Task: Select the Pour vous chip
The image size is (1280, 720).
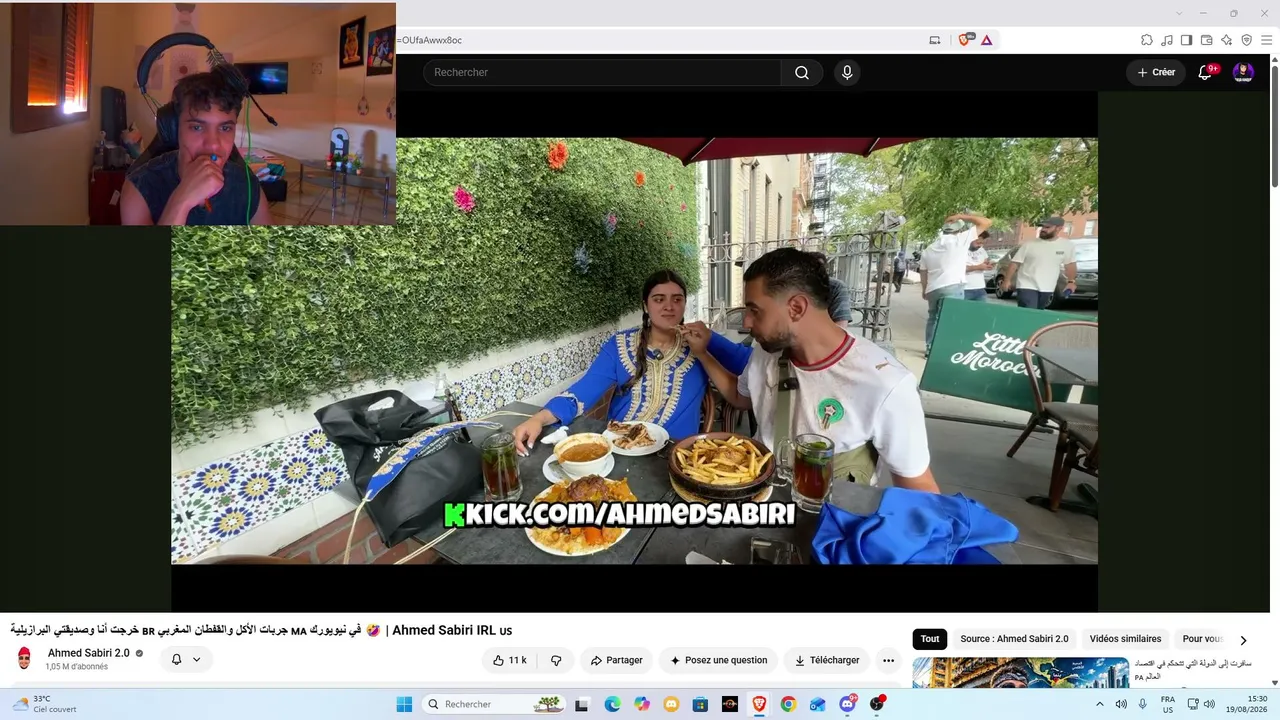Action: 1203,639
